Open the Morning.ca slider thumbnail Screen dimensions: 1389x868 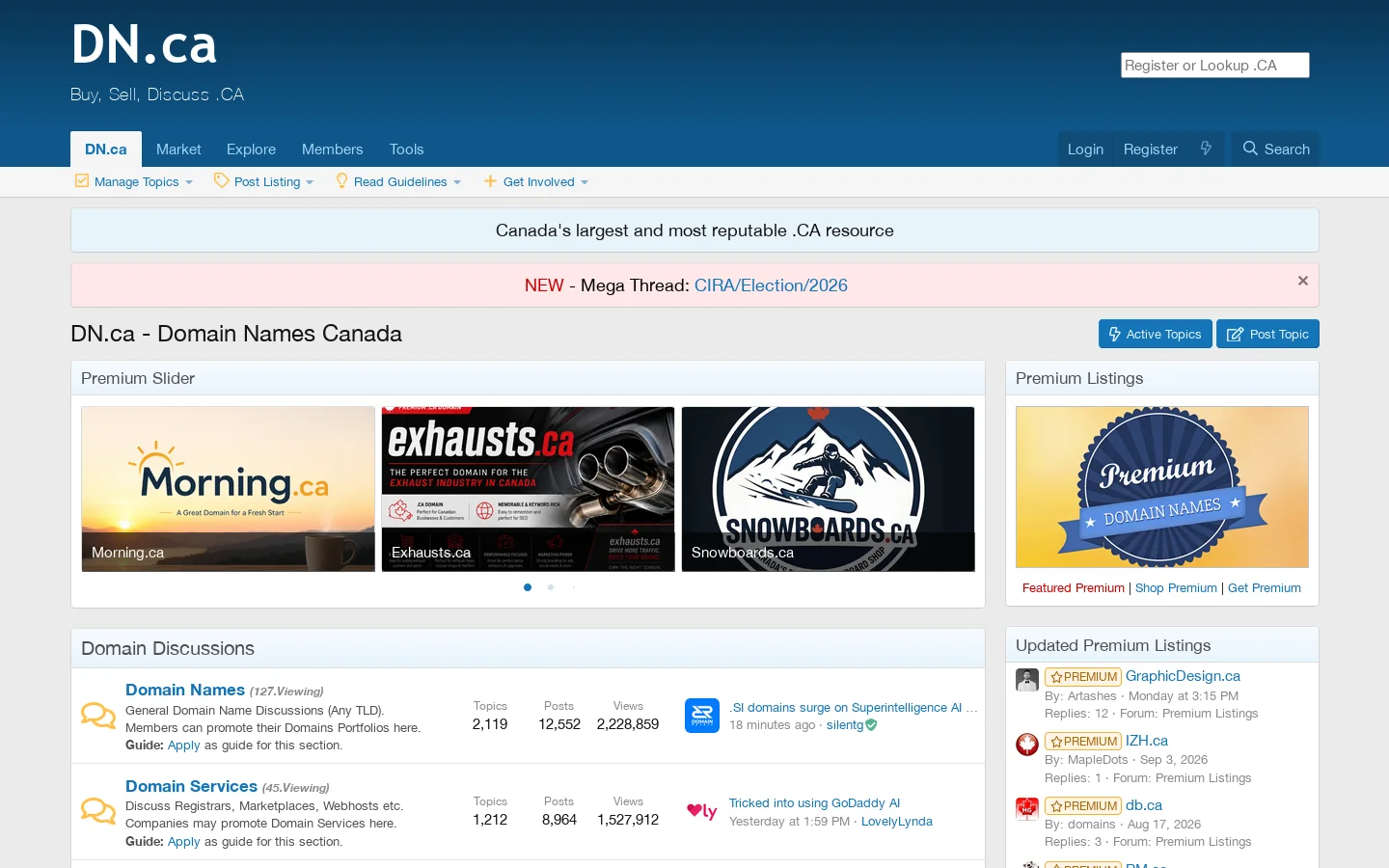[229, 489]
